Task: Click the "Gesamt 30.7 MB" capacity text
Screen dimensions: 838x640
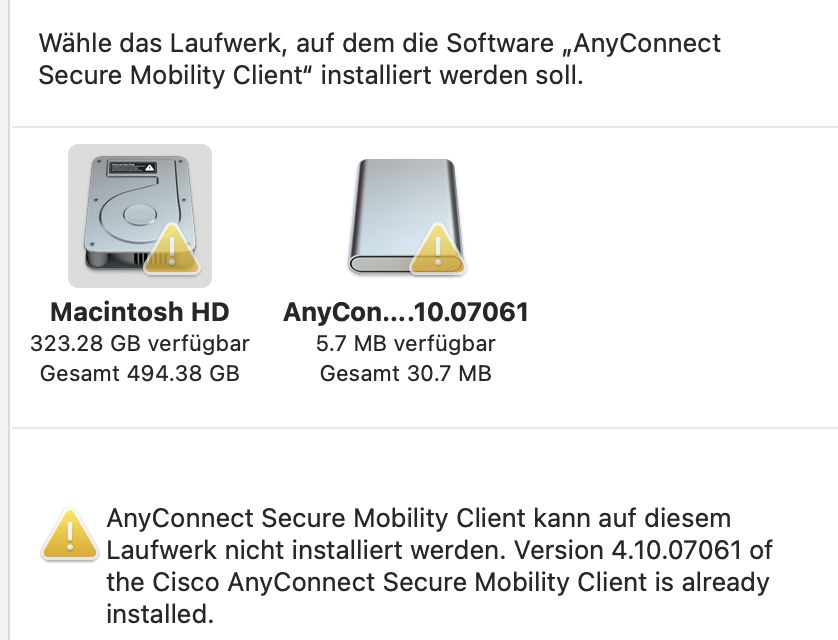Action: coord(406,374)
